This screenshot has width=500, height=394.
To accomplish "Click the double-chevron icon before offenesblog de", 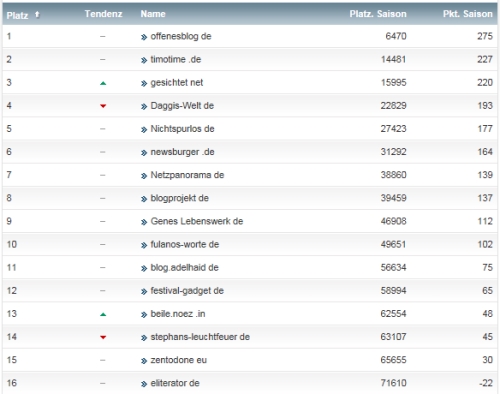I will point(144,37).
